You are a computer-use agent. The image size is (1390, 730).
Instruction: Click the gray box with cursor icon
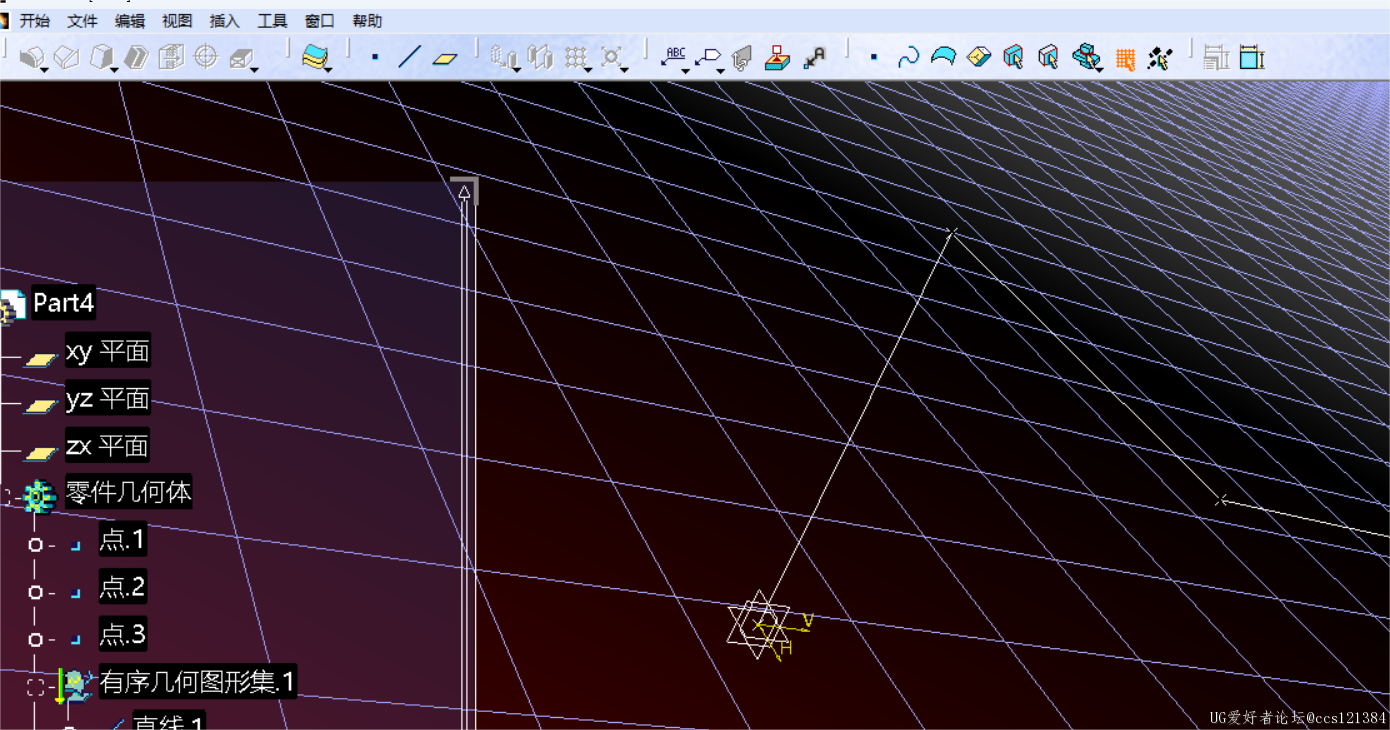tap(1049, 57)
